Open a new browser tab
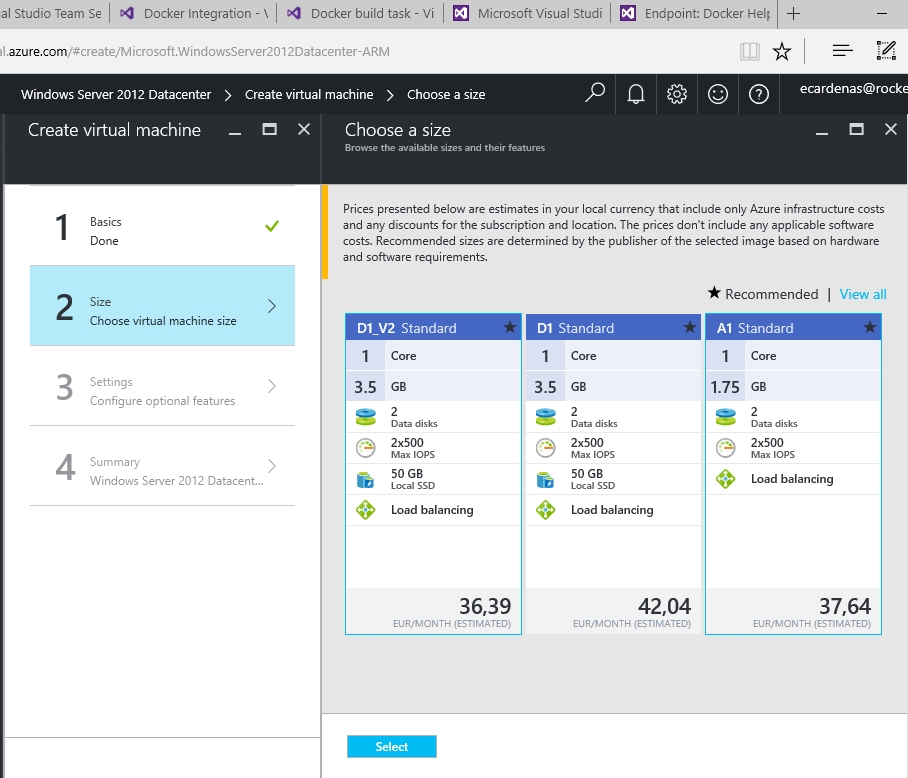This screenshot has height=778, width=908. point(793,13)
